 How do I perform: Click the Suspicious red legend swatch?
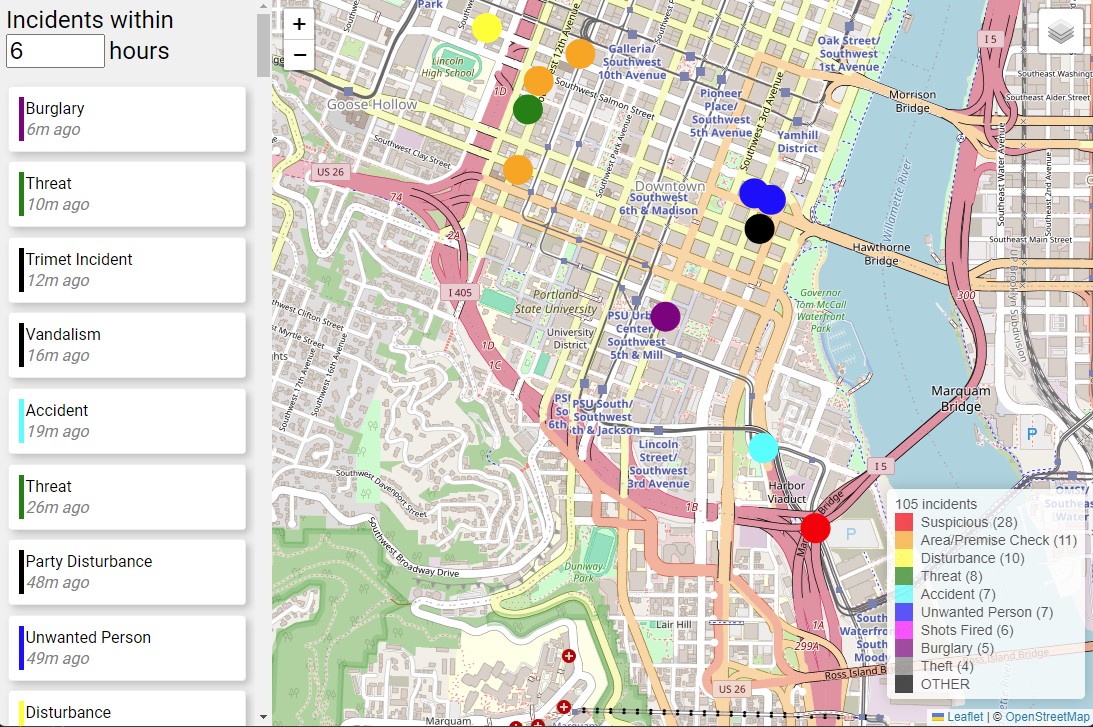pos(904,522)
